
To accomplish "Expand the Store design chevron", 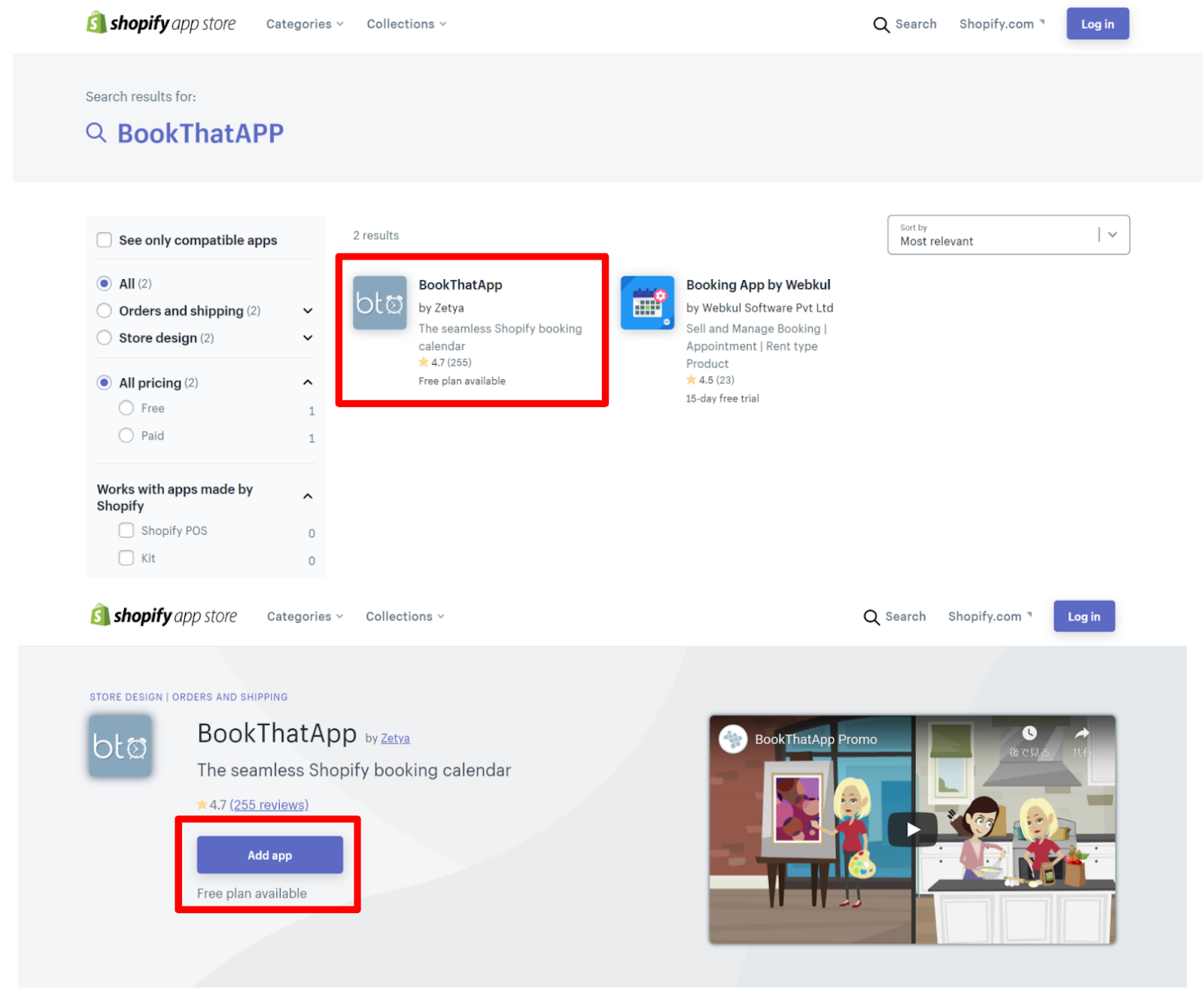I will coord(308,338).
